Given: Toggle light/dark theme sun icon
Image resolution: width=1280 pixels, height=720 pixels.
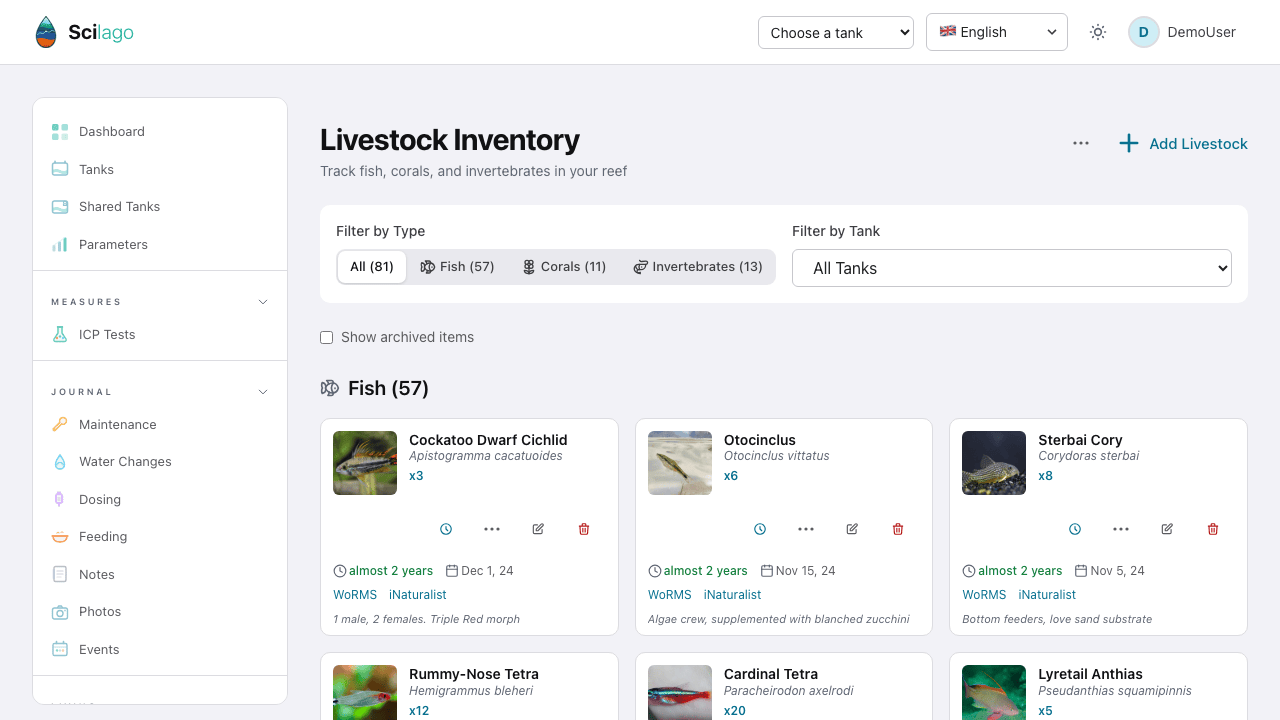Looking at the screenshot, I should point(1098,32).
